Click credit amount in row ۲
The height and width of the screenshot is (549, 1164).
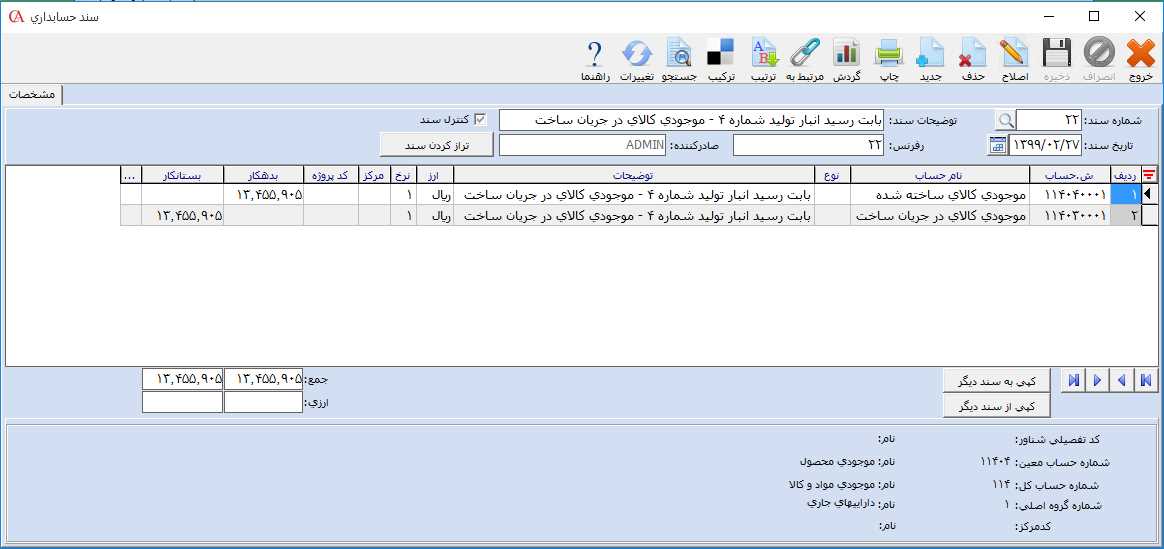[183, 215]
